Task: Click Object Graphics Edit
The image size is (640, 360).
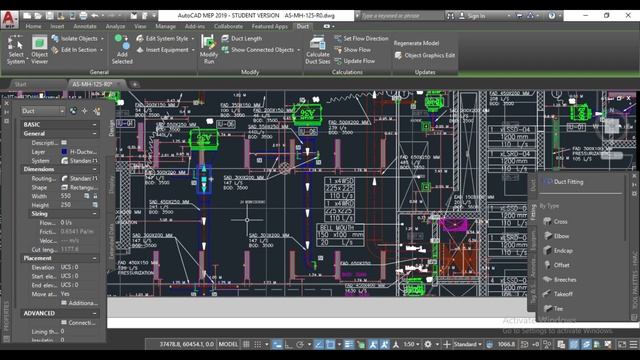Action: [424, 56]
